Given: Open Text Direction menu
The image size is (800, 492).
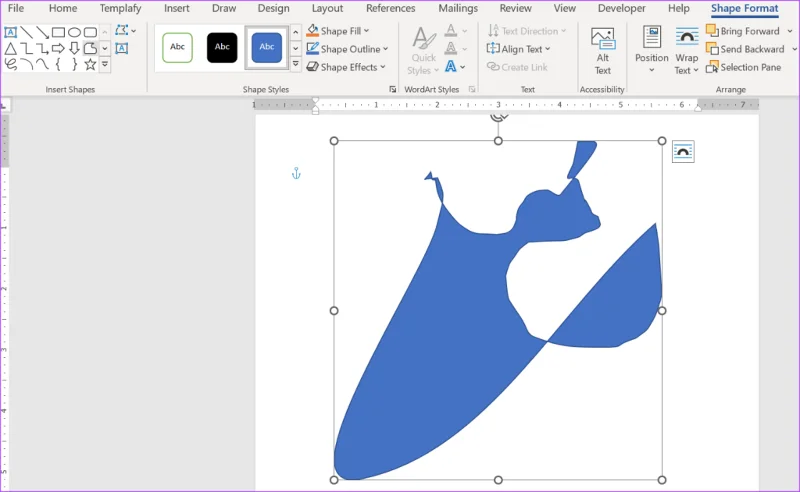Looking at the screenshot, I should coord(527,31).
